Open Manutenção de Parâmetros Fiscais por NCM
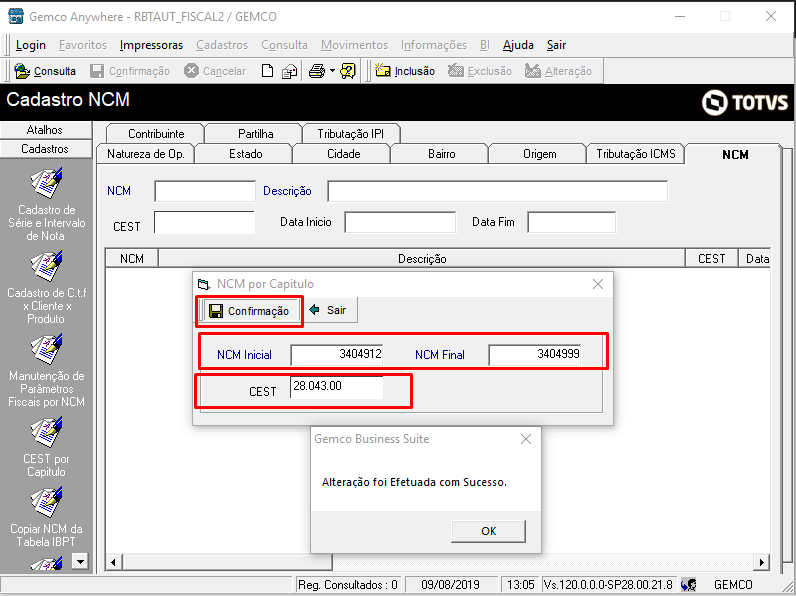The width and height of the screenshot is (796, 596). tap(46, 371)
